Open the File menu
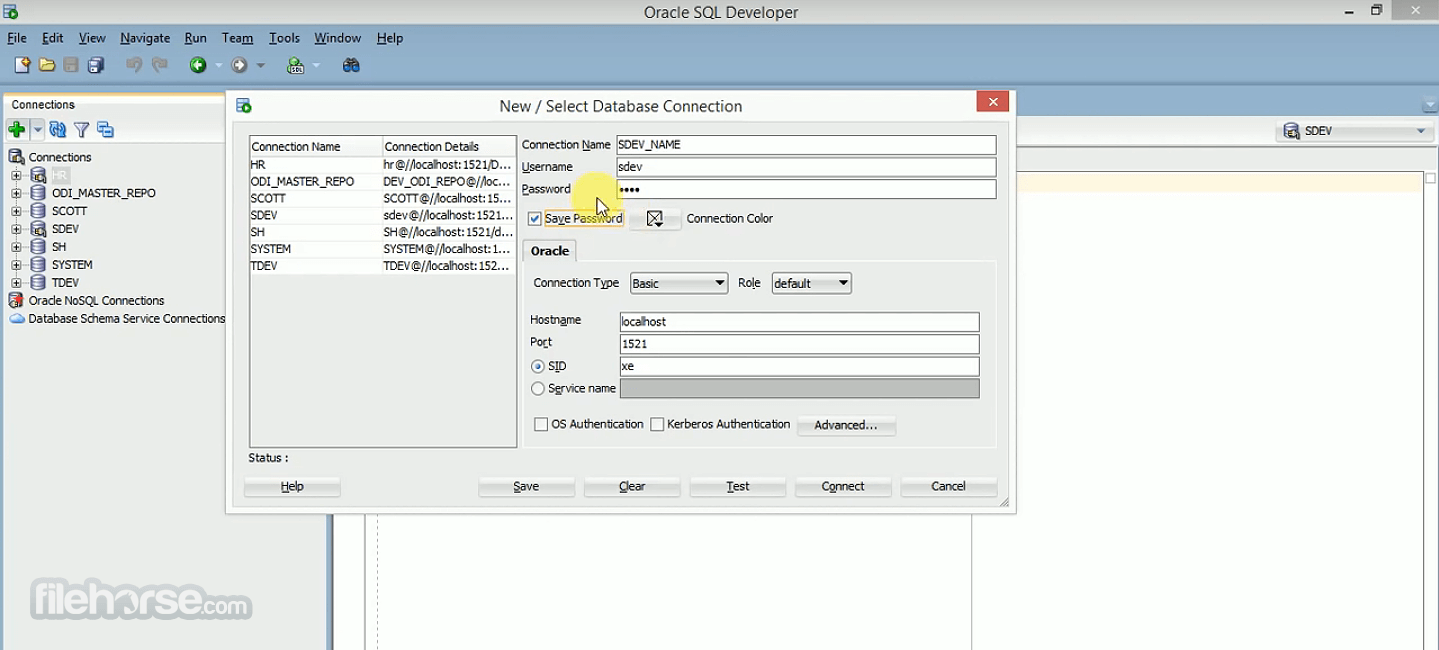The height and width of the screenshot is (650, 1439). point(17,38)
